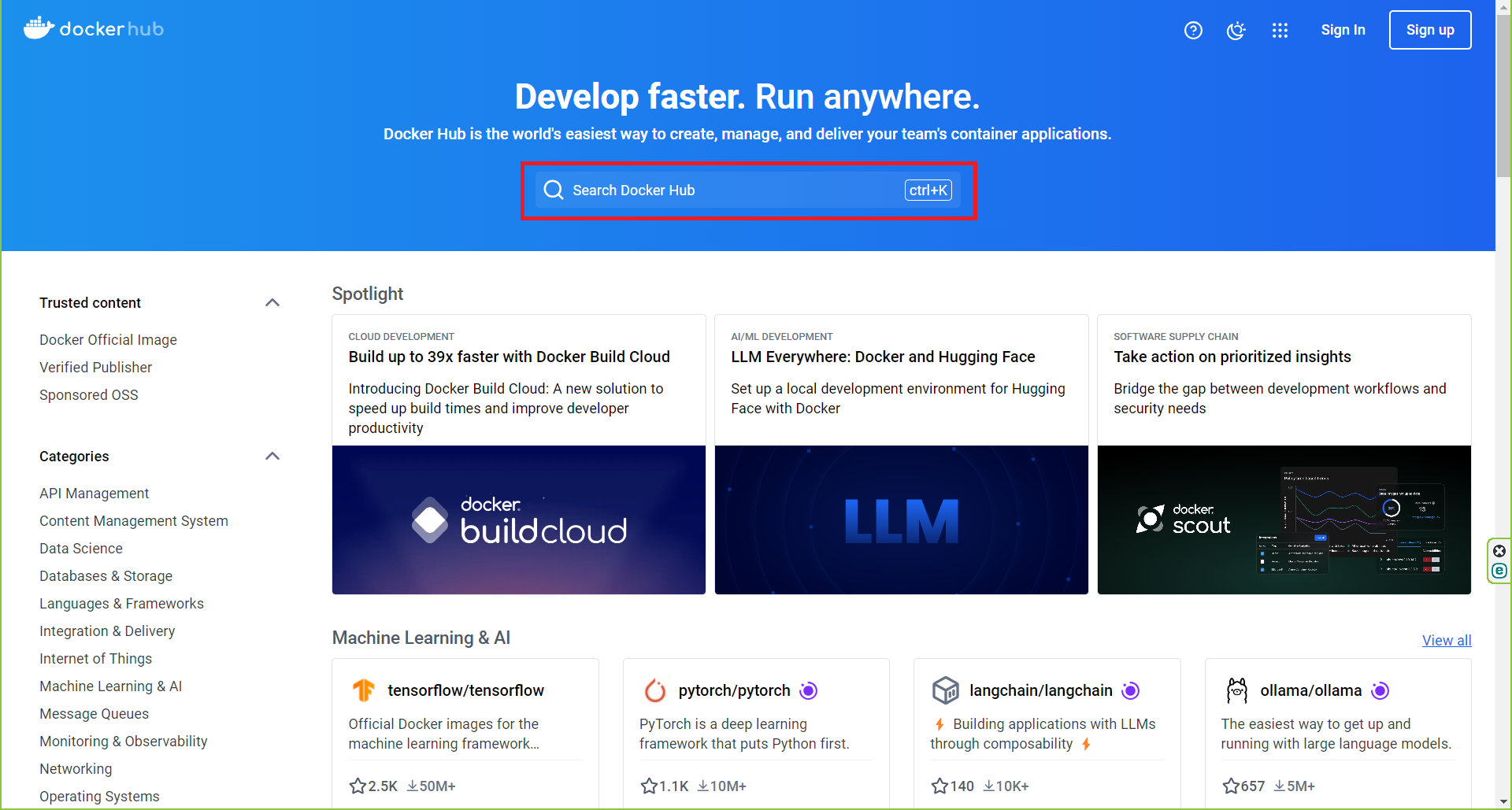Click the LangChain cube logo icon

tap(945, 690)
